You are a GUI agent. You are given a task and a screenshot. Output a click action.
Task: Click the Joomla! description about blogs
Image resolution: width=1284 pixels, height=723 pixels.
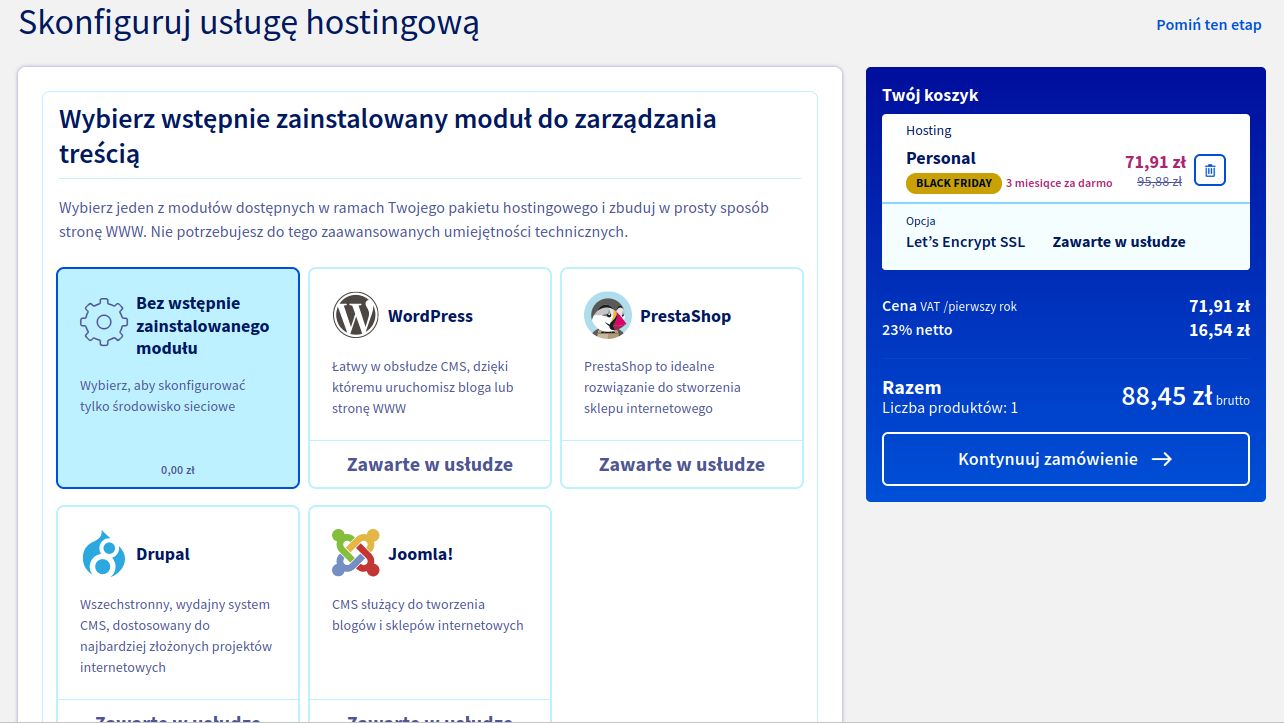click(x=428, y=615)
